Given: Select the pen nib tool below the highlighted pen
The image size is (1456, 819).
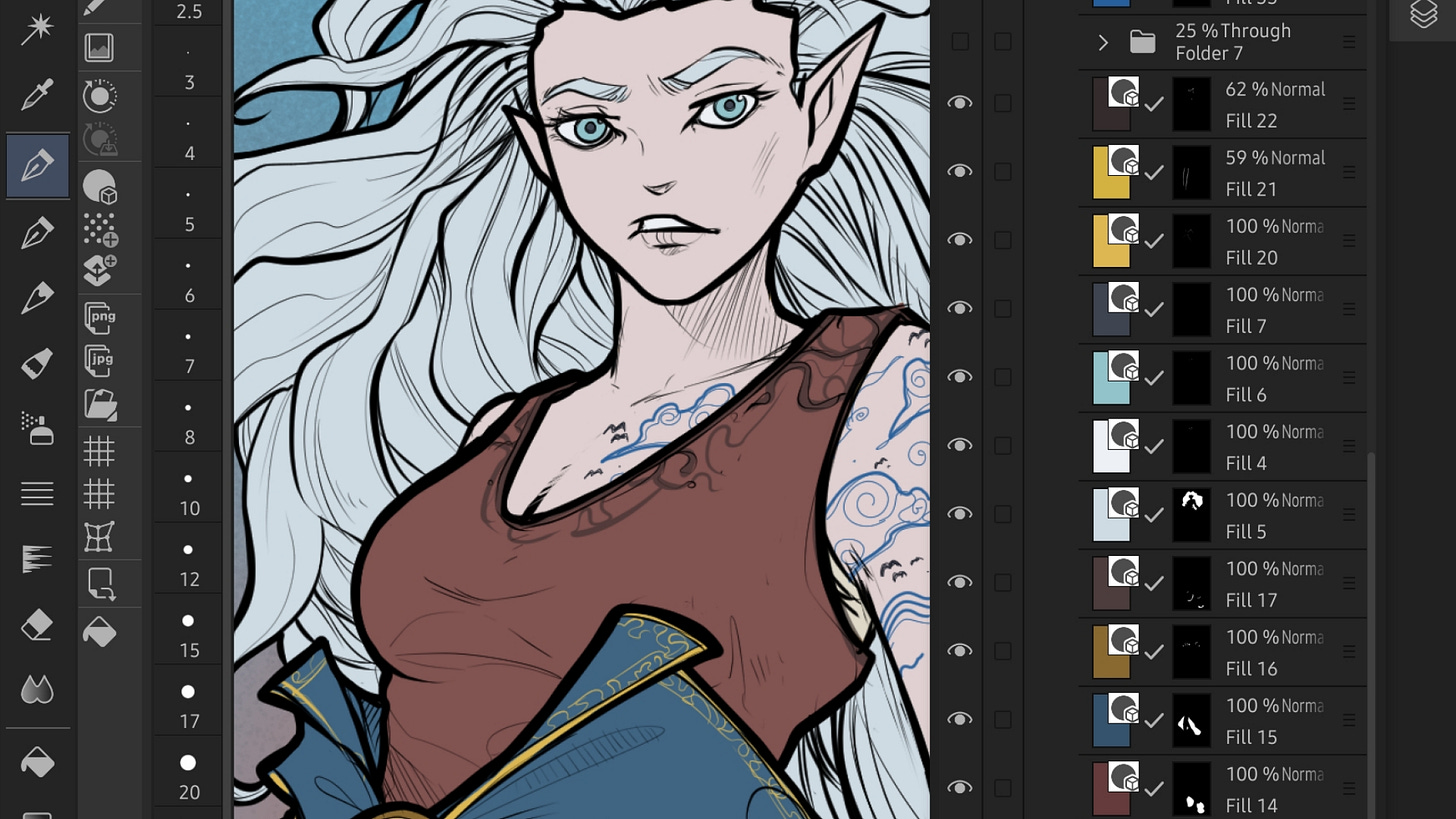Looking at the screenshot, I should [x=37, y=234].
